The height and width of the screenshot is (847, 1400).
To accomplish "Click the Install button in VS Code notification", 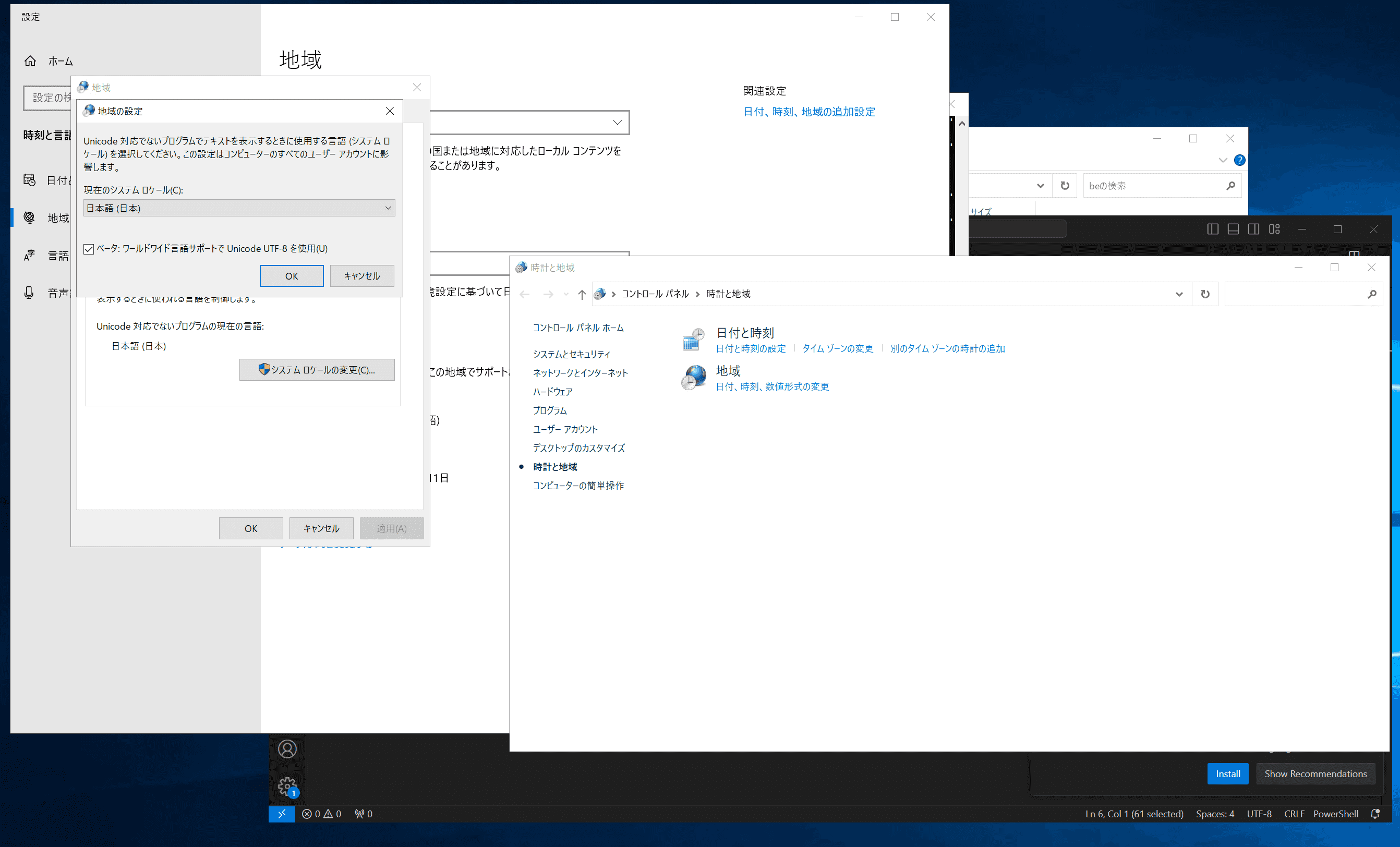I will [x=1227, y=773].
